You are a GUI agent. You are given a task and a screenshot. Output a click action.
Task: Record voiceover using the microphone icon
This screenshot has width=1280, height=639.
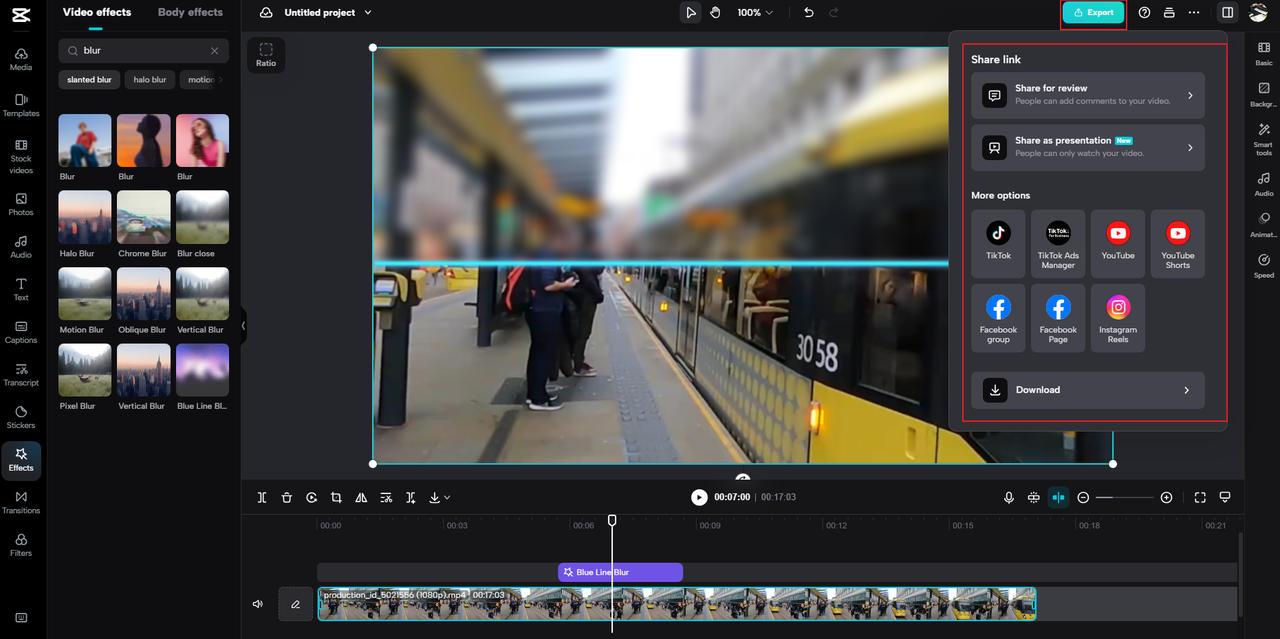click(x=1009, y=497)
